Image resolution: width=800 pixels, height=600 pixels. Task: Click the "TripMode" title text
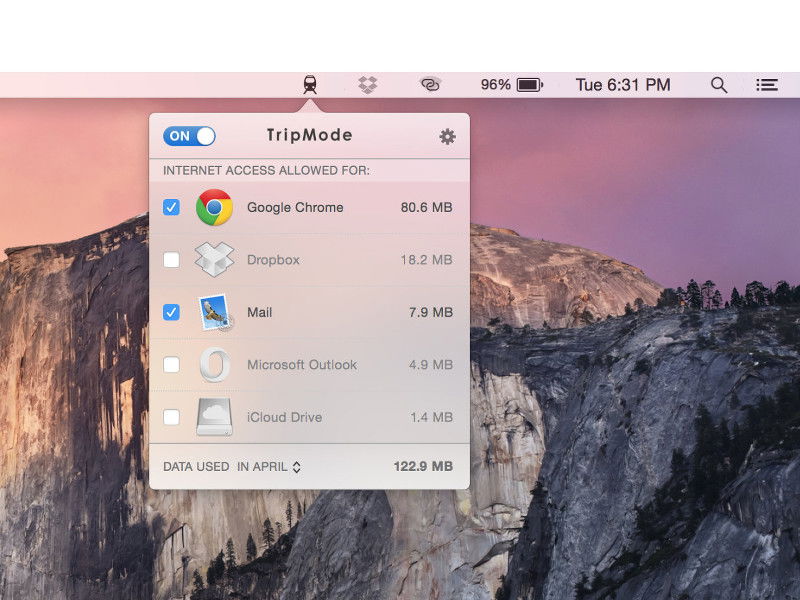point(310,135)
